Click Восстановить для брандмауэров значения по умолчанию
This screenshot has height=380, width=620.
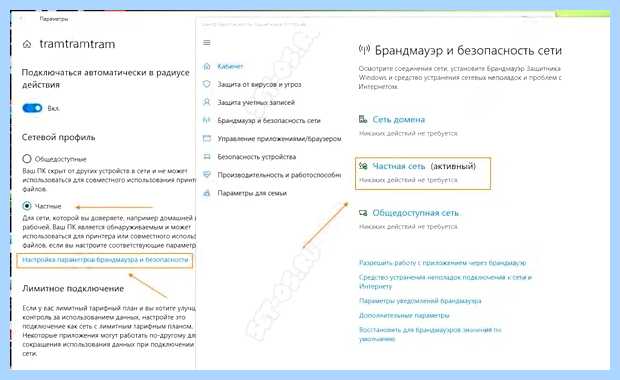[430, 334]
